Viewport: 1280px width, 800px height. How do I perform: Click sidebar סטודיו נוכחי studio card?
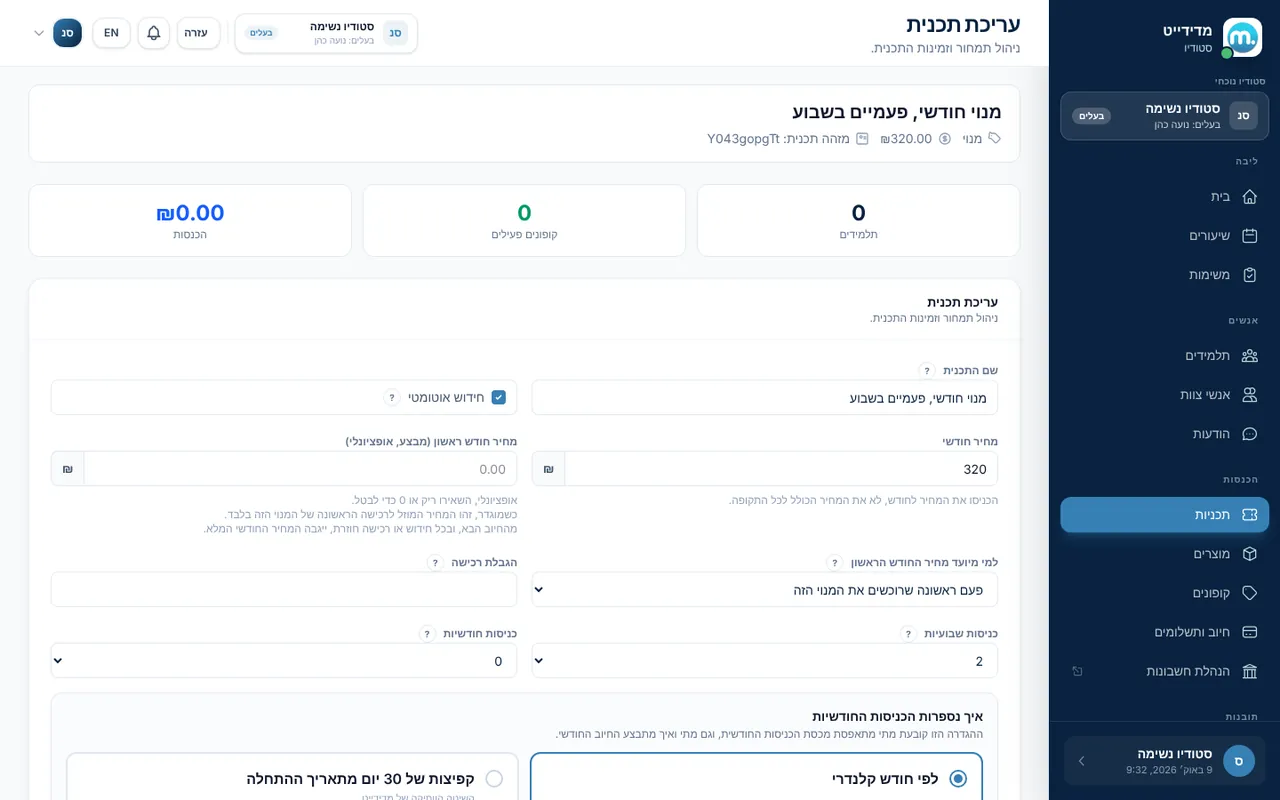[x=1164, y=116]
